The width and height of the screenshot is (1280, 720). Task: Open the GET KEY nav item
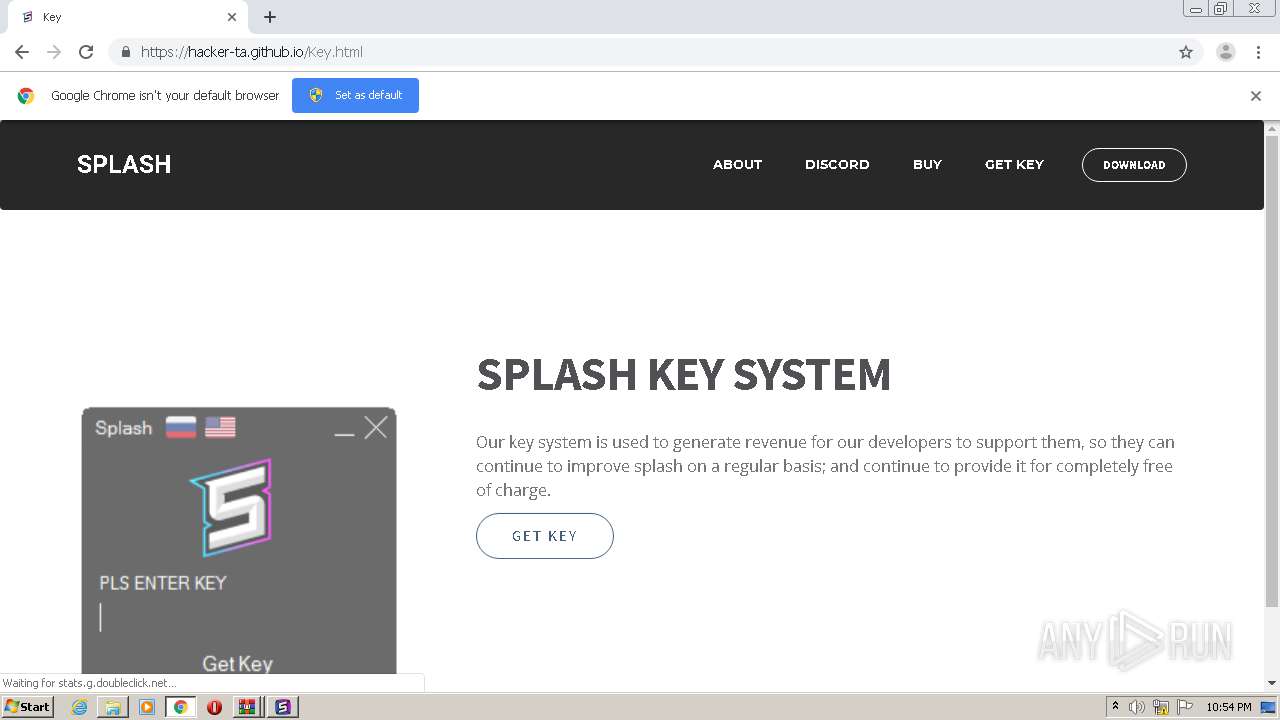[1014, 165]
